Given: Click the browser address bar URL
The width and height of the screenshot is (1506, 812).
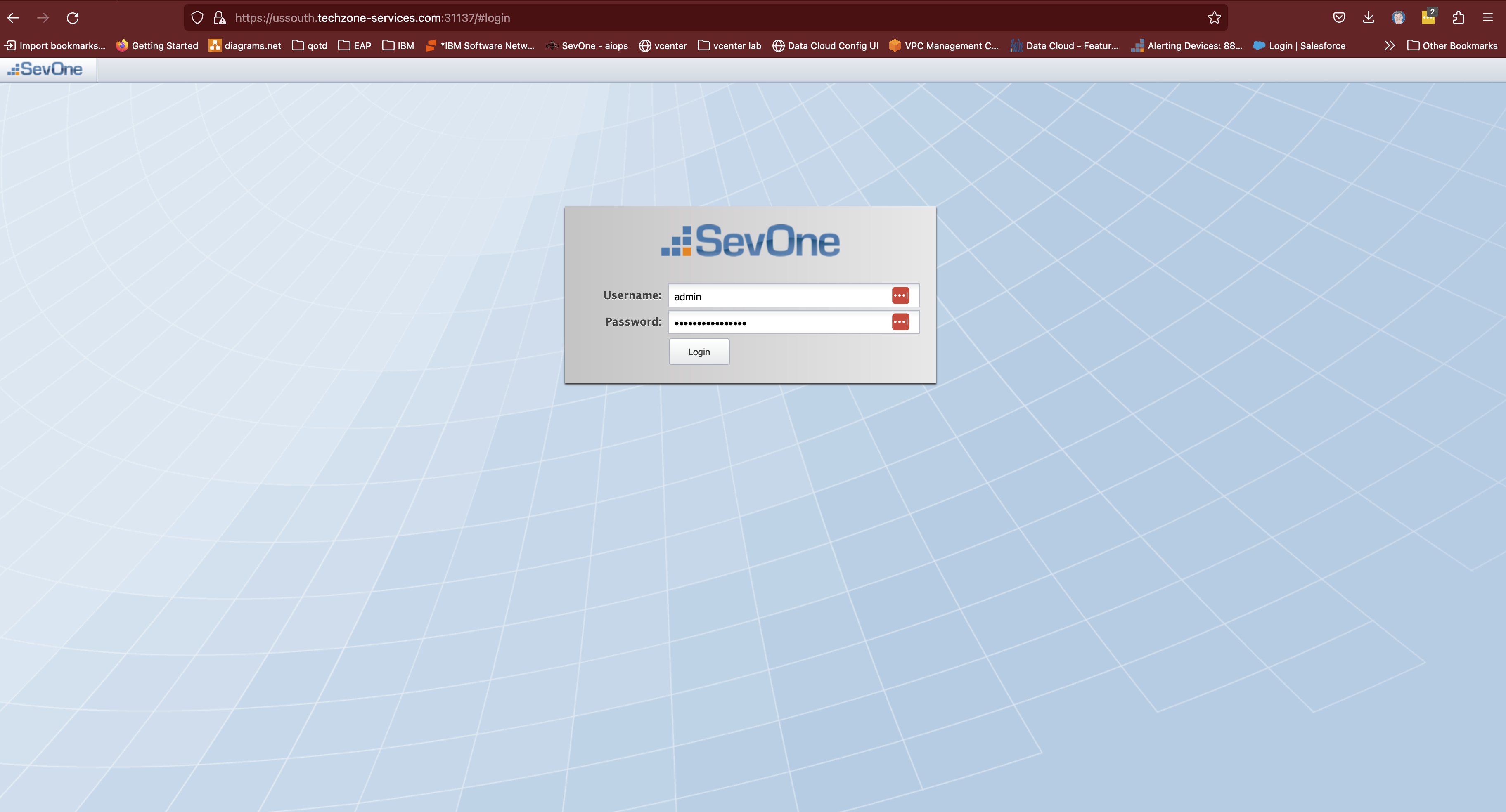Looking at the screenshot, I should pos(372,17).
